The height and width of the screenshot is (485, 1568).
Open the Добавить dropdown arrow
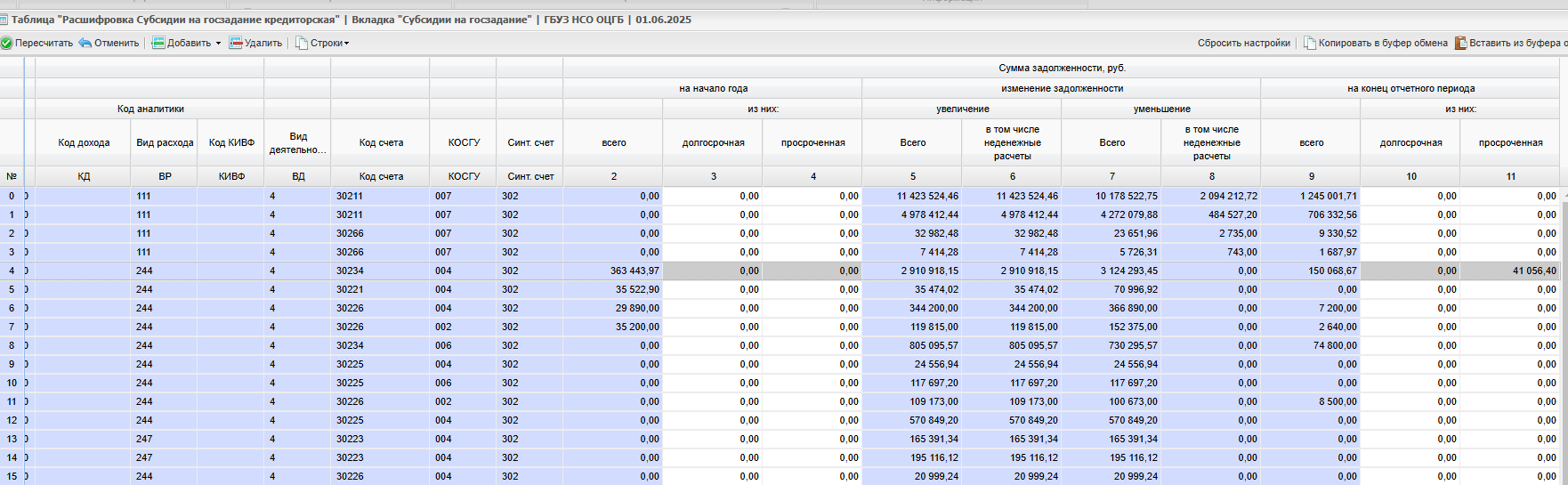(218, 44)
